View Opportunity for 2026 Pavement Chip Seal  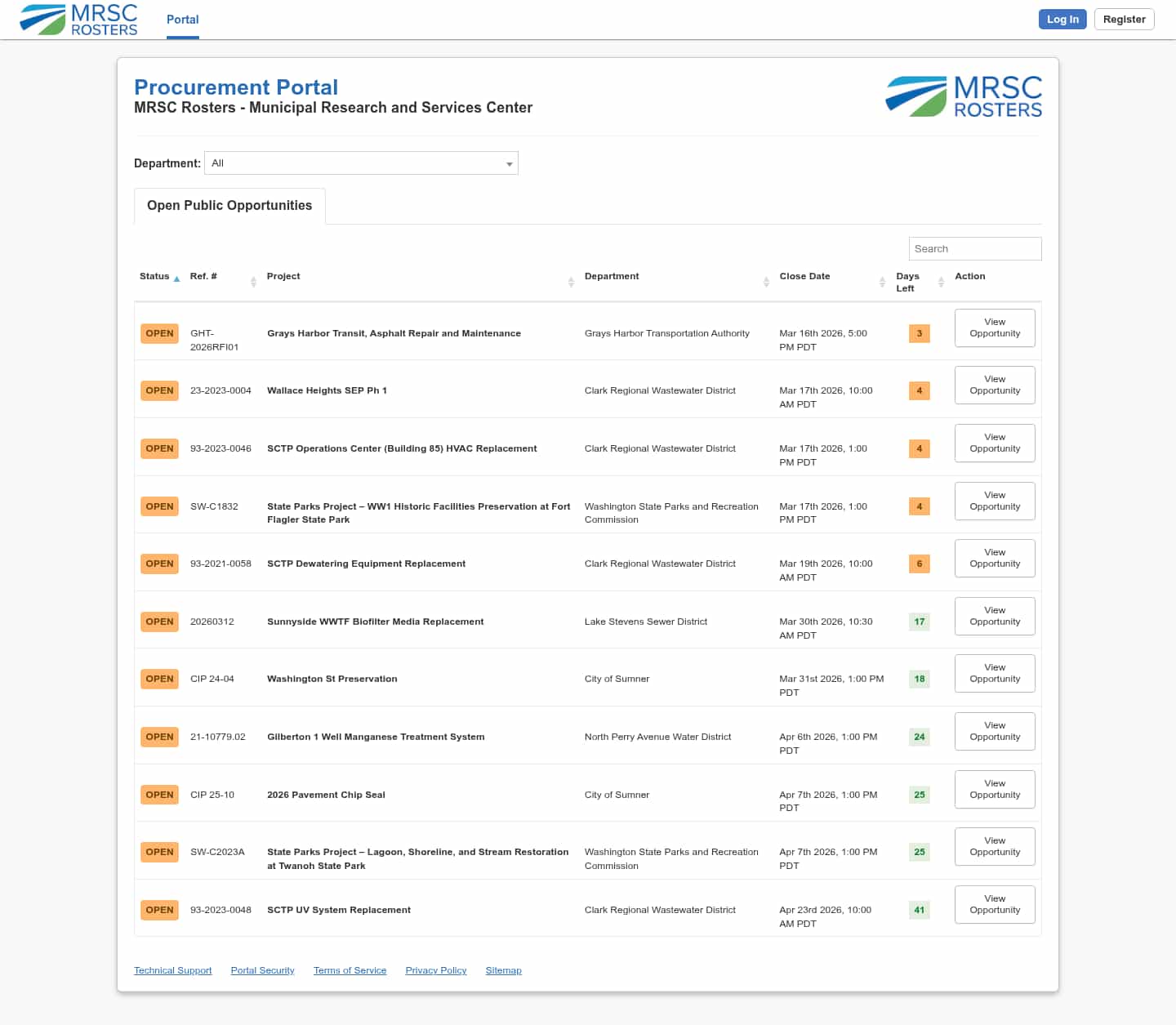coord(995,789)
